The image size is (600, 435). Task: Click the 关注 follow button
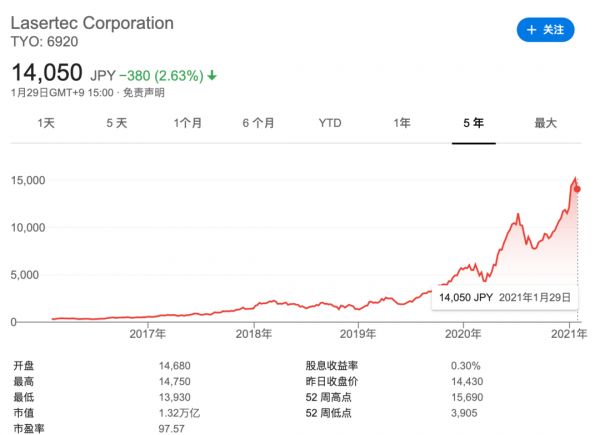545,30
